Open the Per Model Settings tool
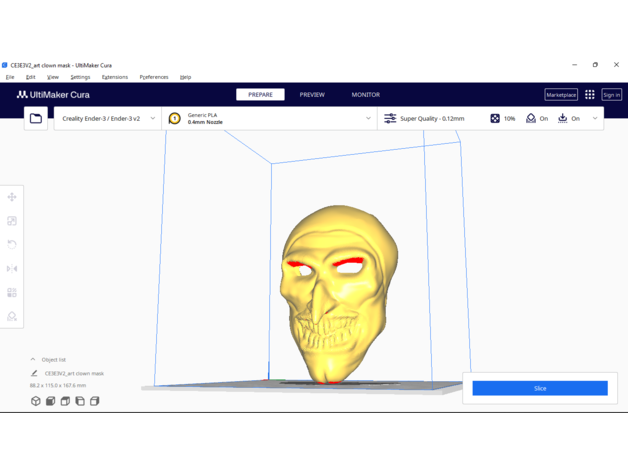 click(12, 293)
